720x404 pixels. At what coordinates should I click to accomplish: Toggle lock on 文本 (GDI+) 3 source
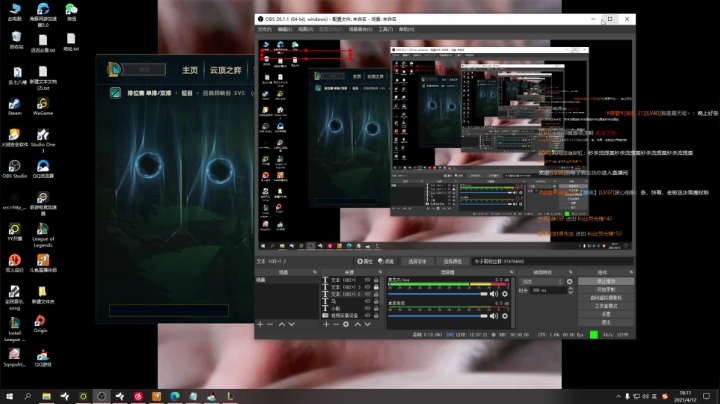coord(376,287)
